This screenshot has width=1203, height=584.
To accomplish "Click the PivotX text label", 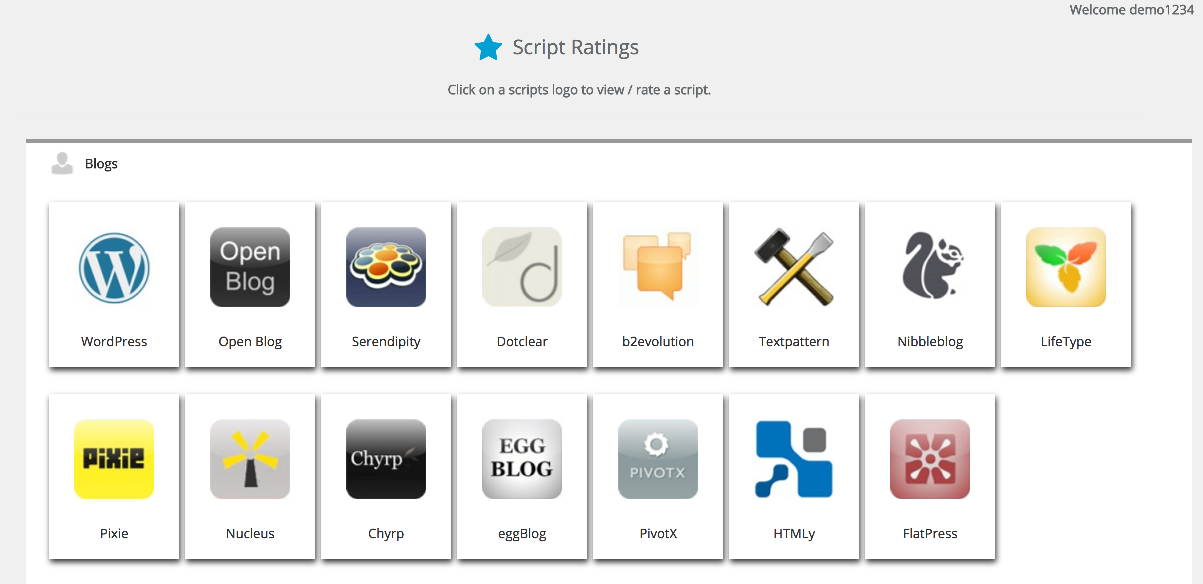I will point(658,533).
